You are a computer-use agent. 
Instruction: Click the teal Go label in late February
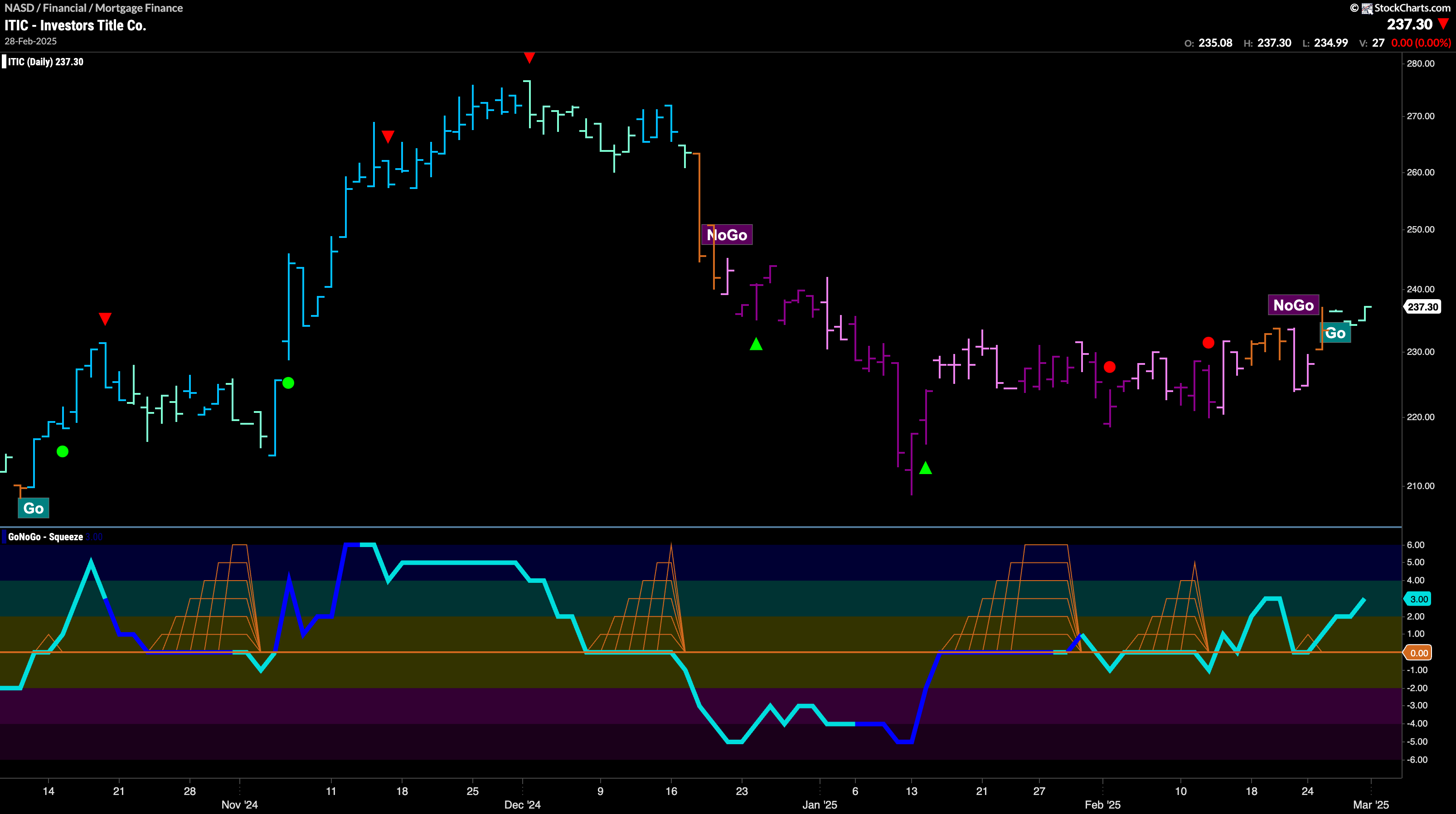pos(1335,333)
